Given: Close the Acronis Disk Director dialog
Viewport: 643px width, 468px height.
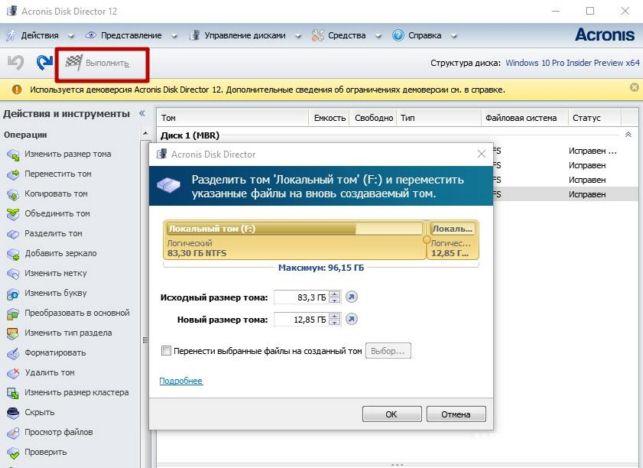Looking at the screenshot, I should point(481,154).
